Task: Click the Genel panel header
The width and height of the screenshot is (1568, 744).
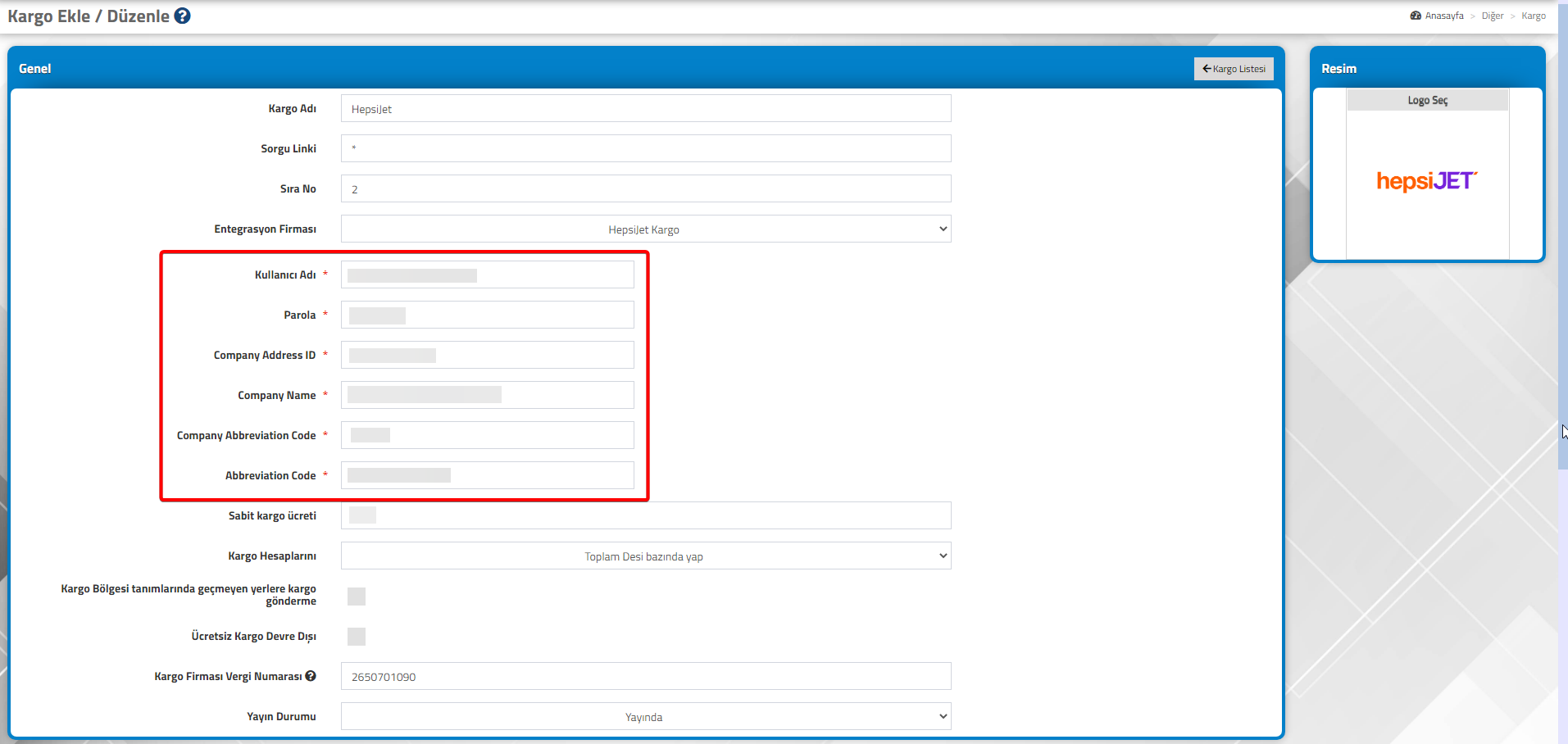Action: [646, 68]
